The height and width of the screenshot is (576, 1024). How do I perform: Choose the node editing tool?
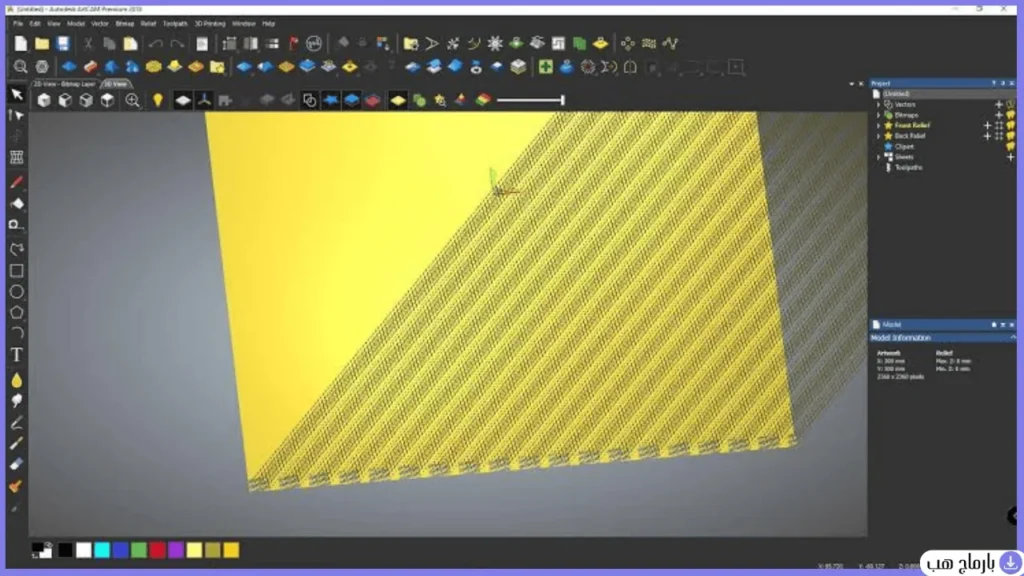[x=17, y=116]
